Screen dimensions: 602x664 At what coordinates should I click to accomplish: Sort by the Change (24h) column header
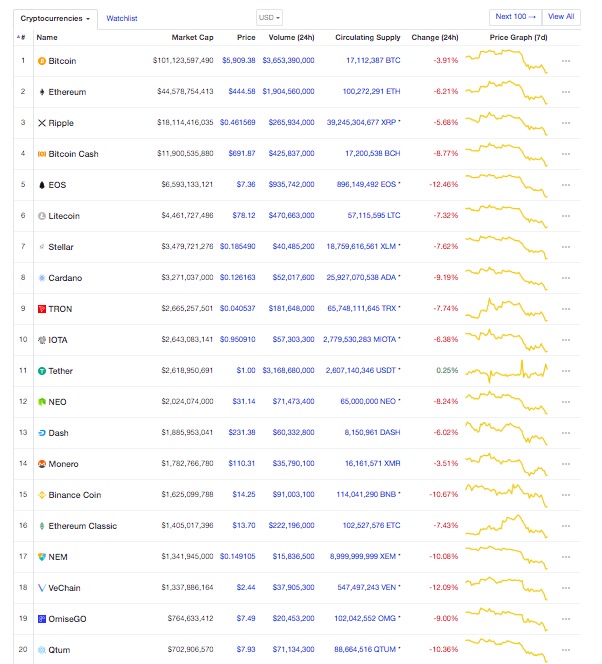[435, 37]
